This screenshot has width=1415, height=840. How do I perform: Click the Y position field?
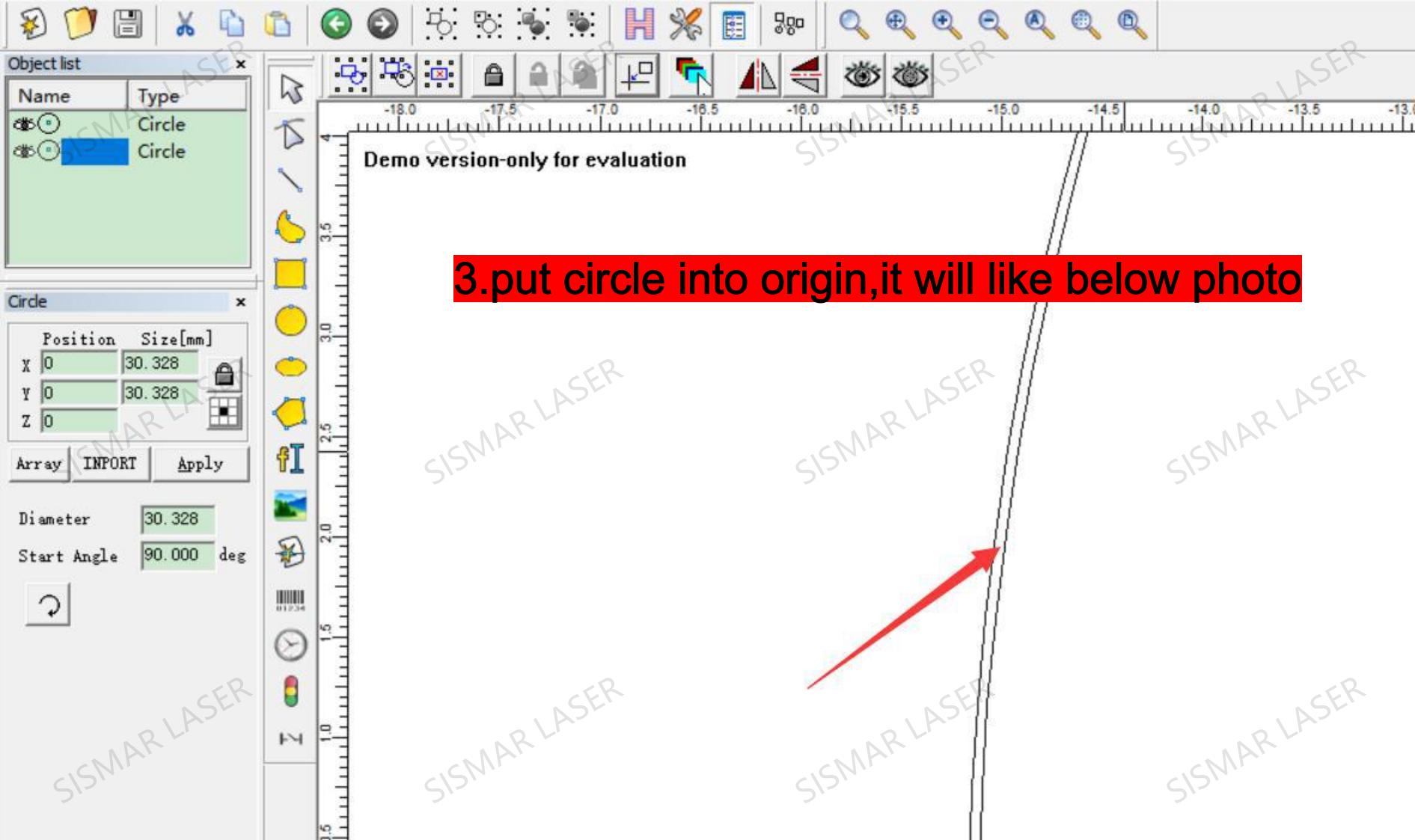79,393
